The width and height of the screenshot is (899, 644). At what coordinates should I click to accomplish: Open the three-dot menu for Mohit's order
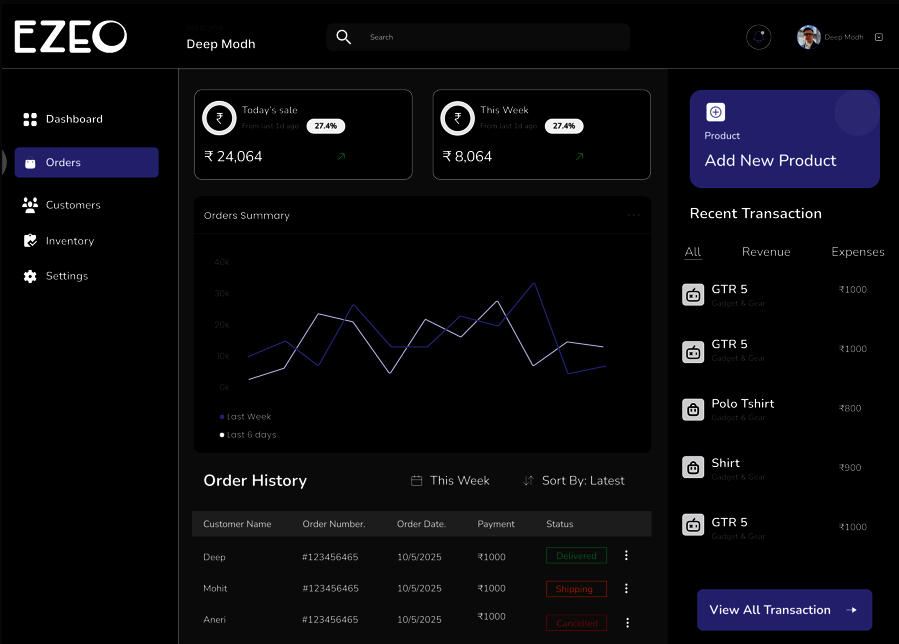626,588
